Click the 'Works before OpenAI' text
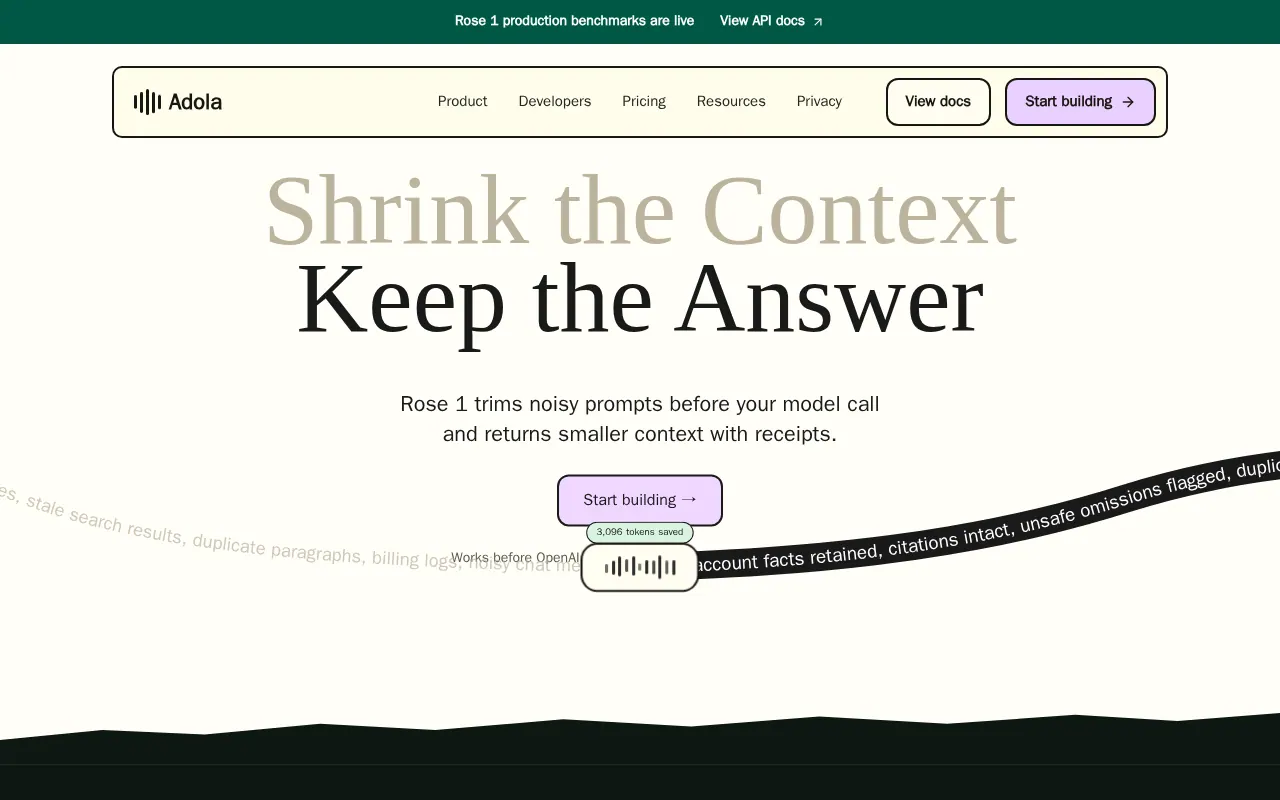Screen dimensions: 1280x800 (x=515, y=558)
